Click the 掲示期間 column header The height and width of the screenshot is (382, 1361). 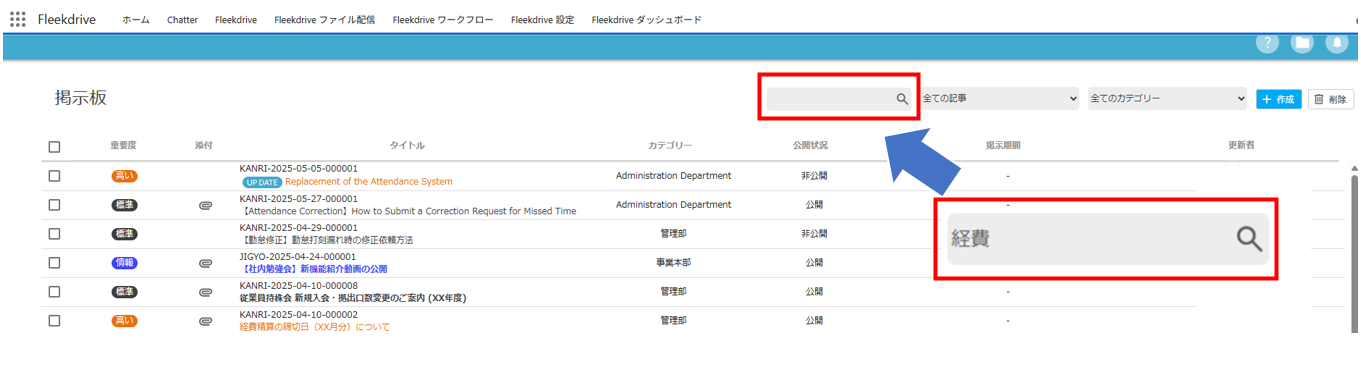coord(1003,146)
